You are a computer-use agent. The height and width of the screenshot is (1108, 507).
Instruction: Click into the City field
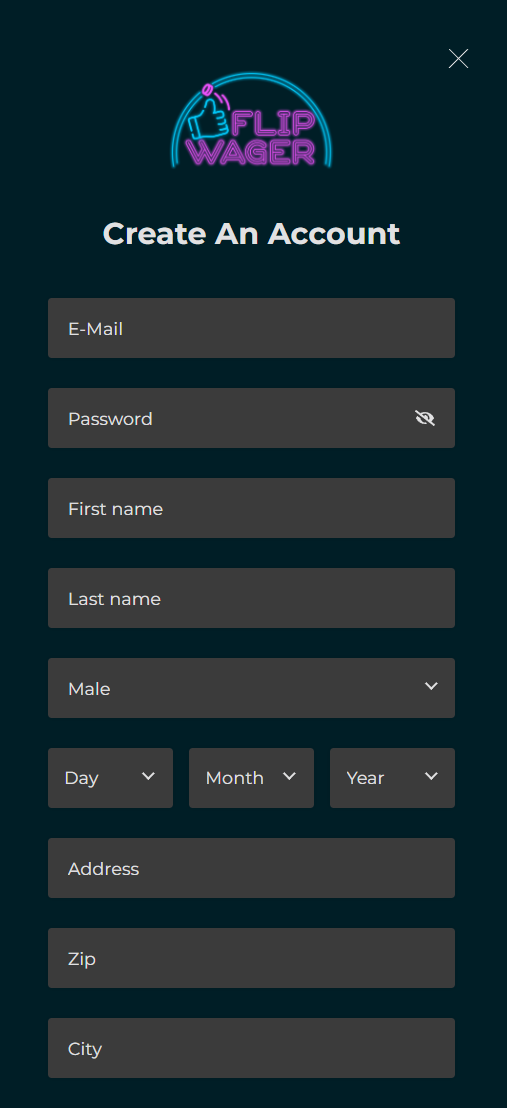pyautogui.click(x=251, y=1048)
